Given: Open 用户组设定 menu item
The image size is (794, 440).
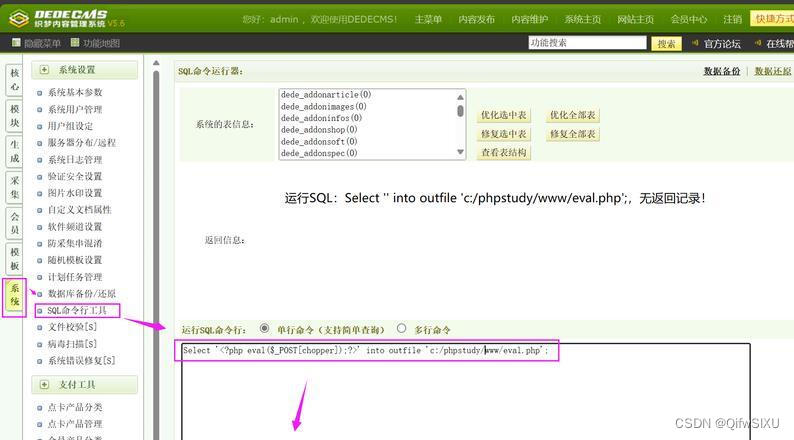Looking at the screenshot, I should pyautogui.click(x=70, y=126).
